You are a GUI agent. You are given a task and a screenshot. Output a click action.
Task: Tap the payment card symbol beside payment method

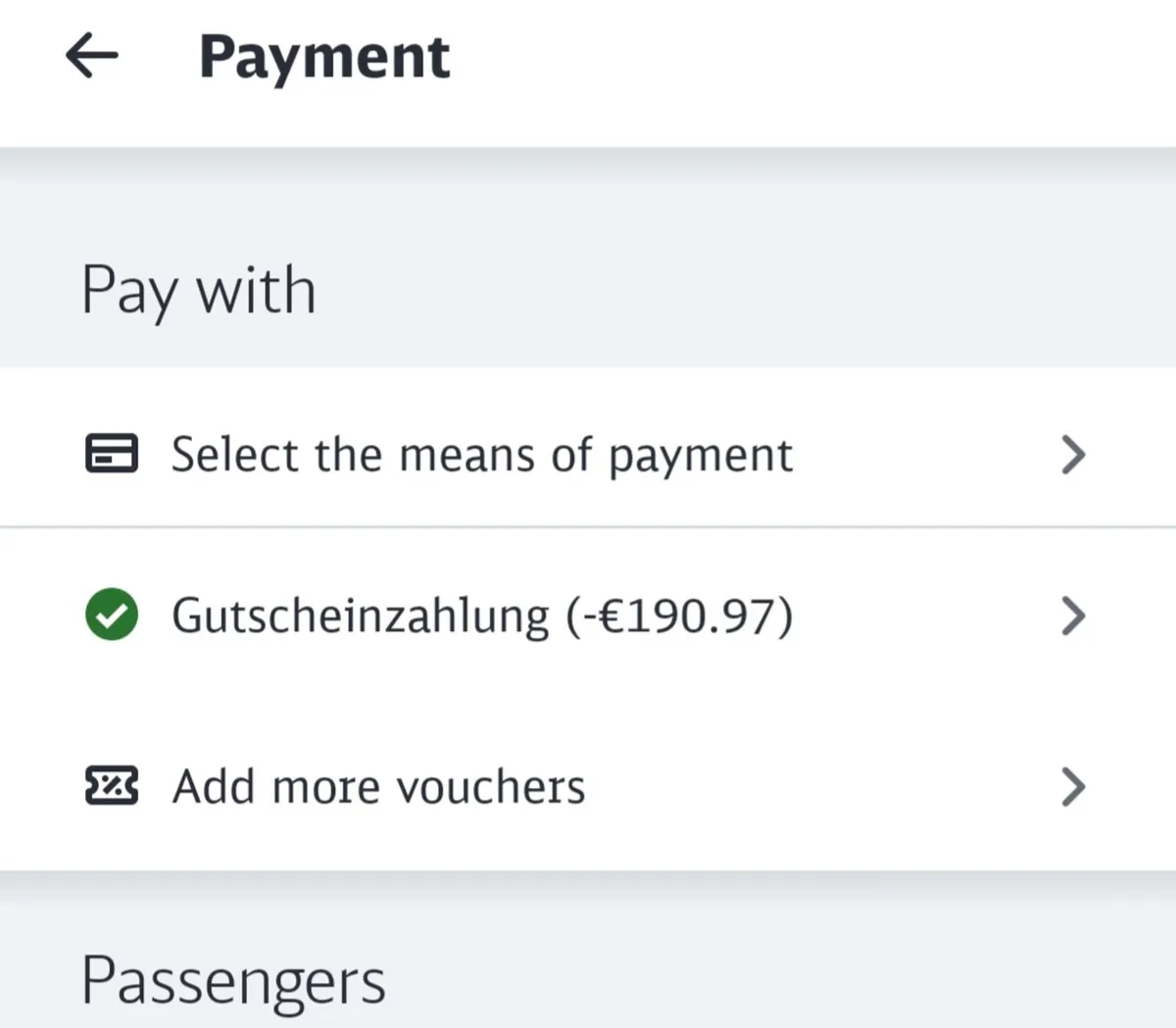pyautogui.click(x=111, y=454)
